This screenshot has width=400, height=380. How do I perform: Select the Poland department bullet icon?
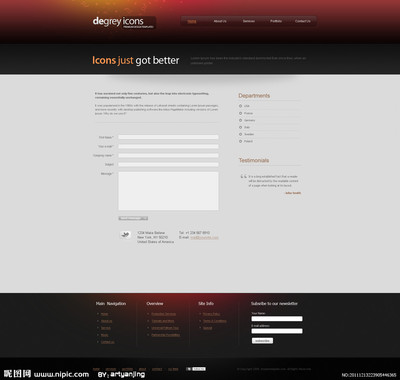[240, 141]
